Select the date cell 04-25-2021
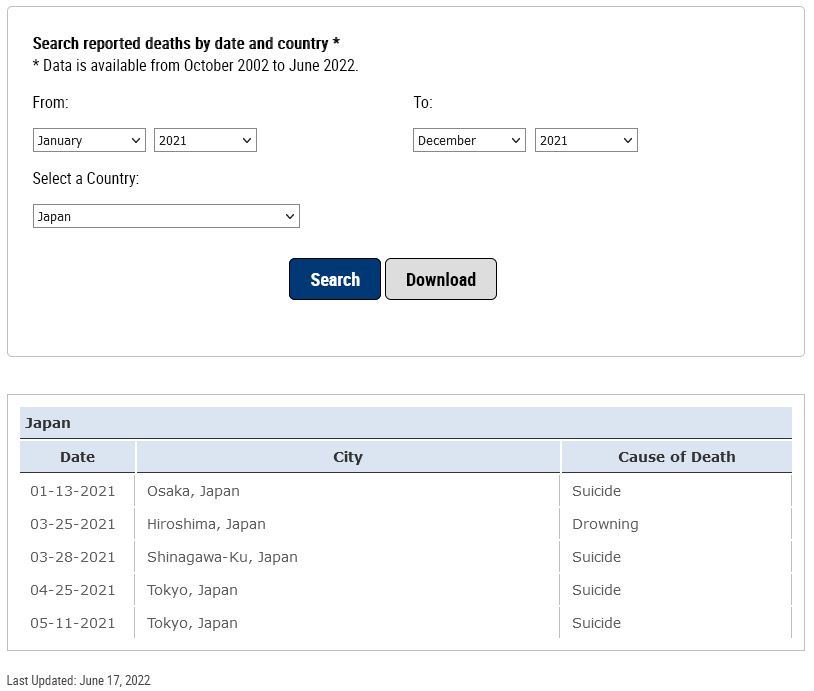This screenshot has width=814, height=691. tap(77, 590)
